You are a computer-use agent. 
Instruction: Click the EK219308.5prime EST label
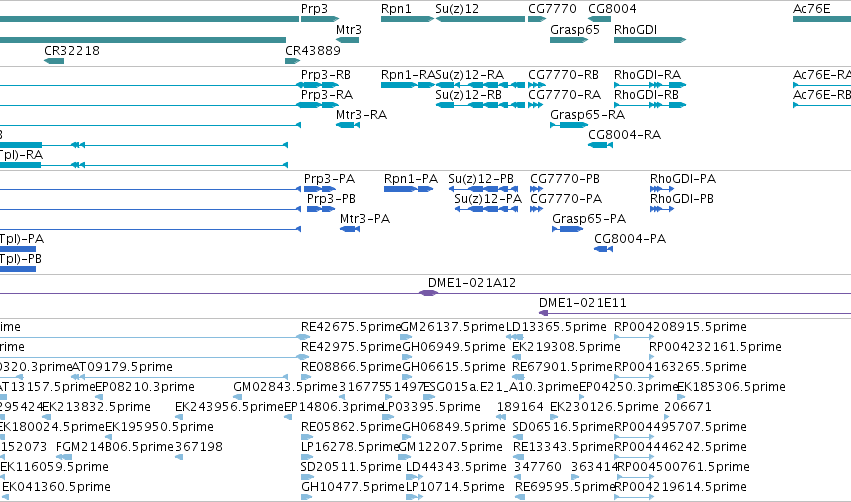point(566,347)
